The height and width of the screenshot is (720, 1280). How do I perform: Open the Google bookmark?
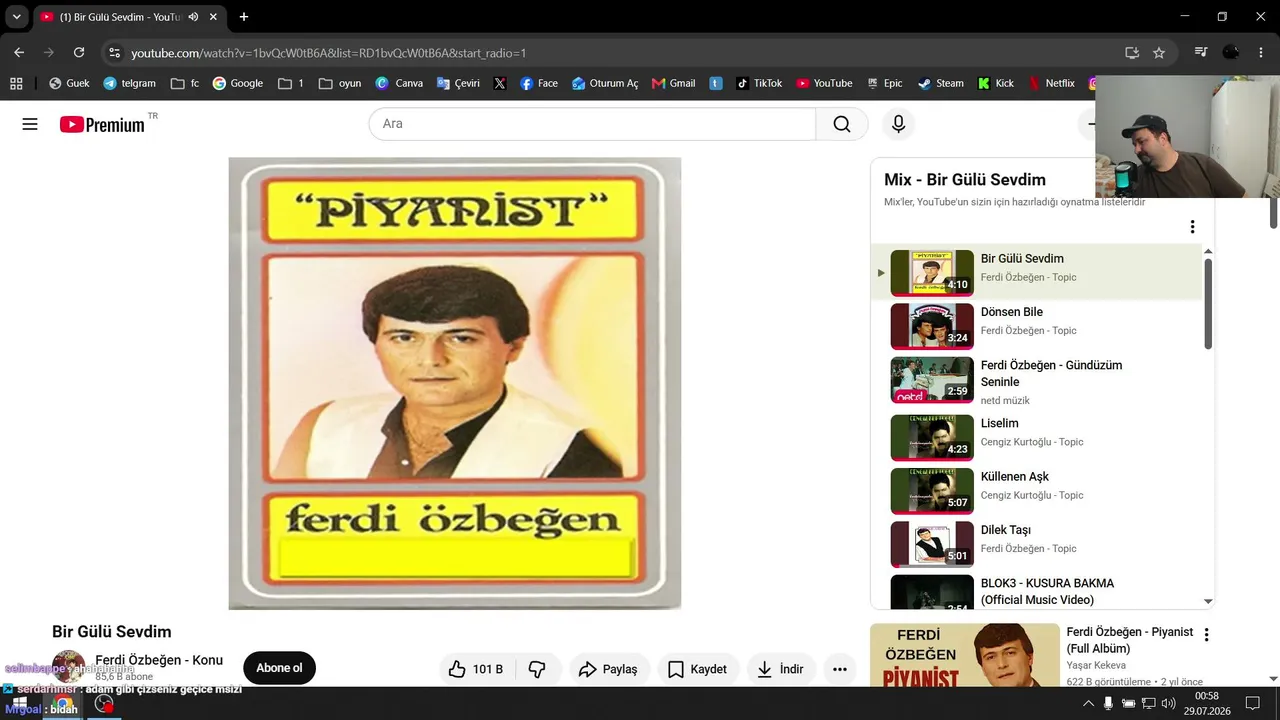click(237, 83)
